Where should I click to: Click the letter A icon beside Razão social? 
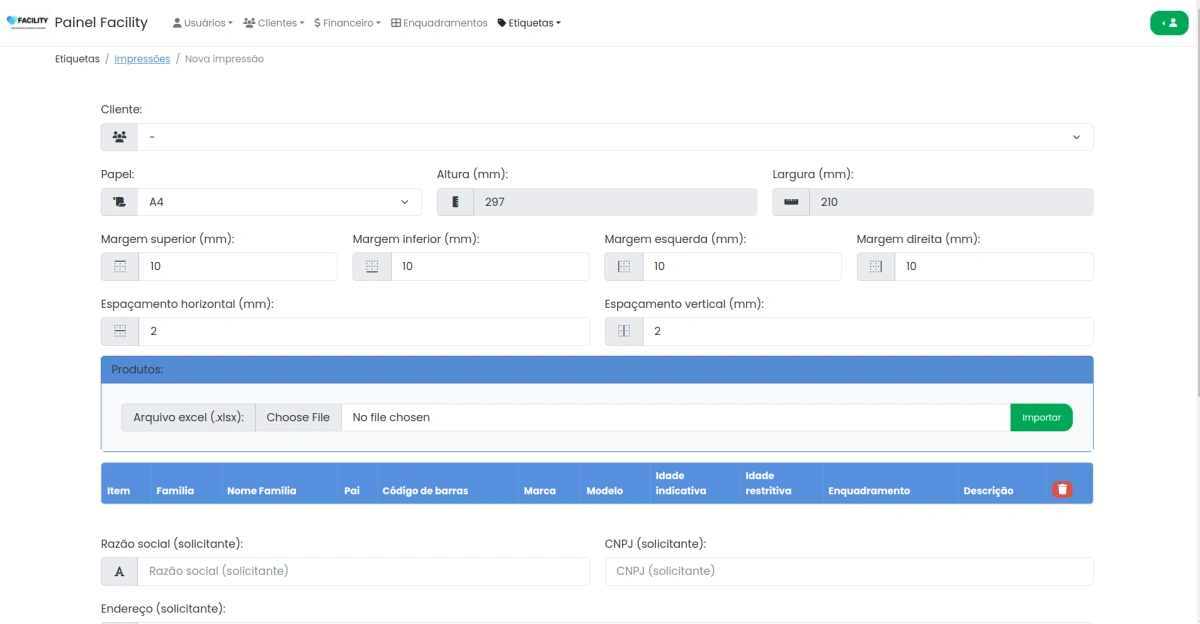tap(118, 571)
